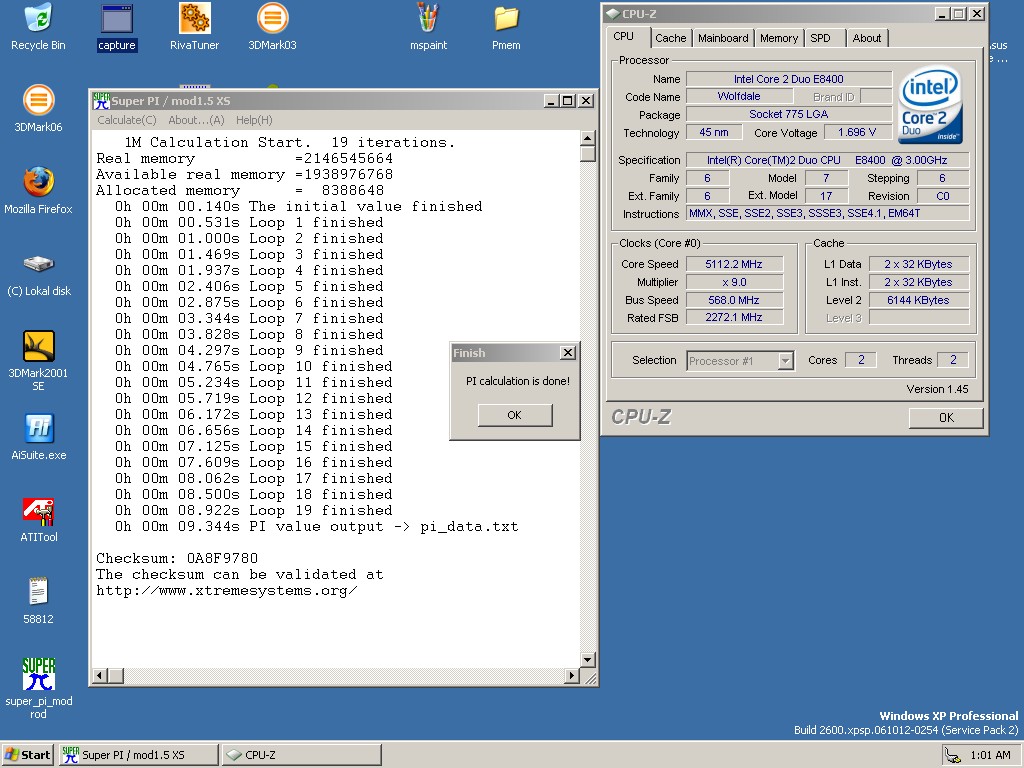Switch to the About tab in CPU-Z
Image resolution: width=1024 pixels, height=768 pixels.
867,38
